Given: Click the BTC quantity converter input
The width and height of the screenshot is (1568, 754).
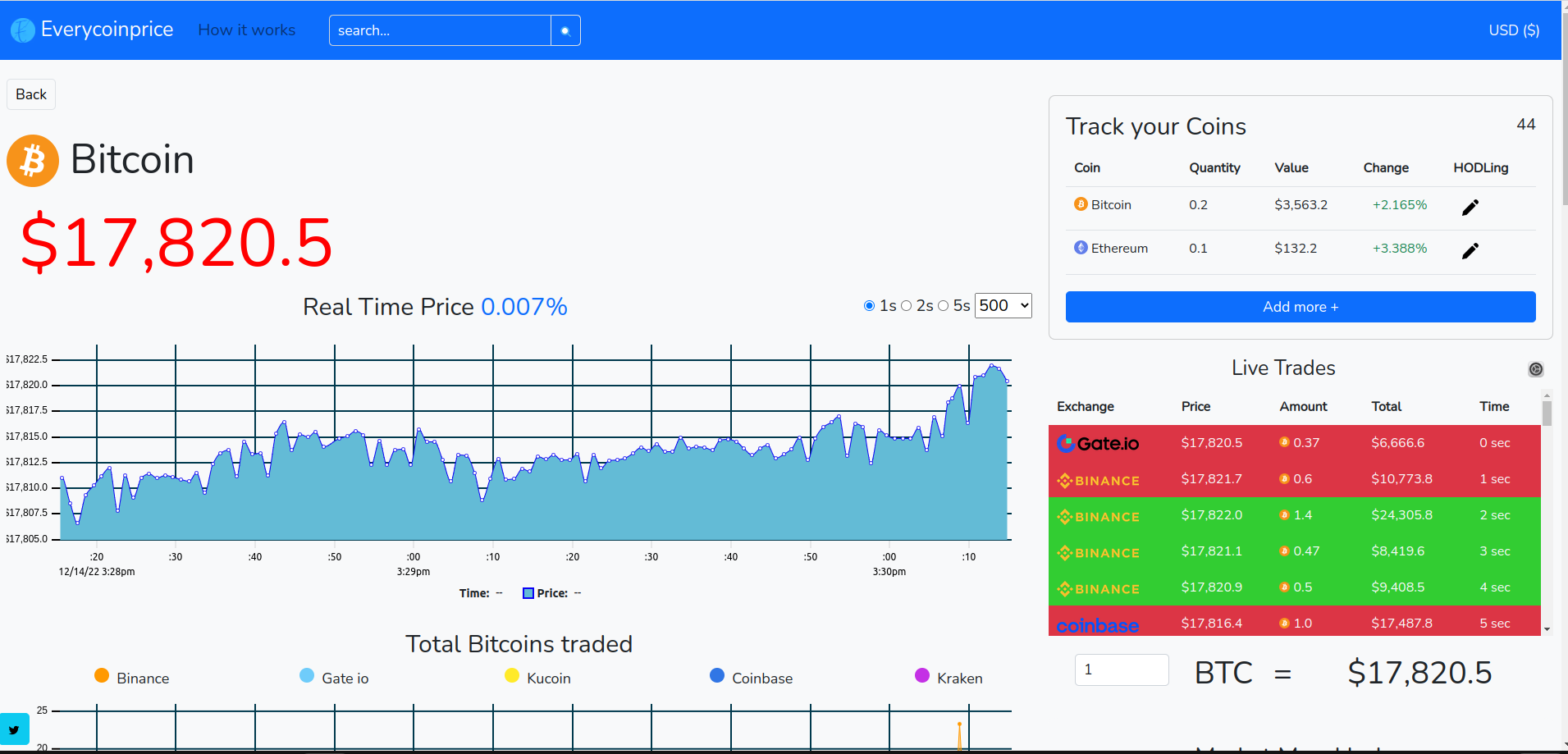Looking at the screenshot, I should tap(1122, 669).
